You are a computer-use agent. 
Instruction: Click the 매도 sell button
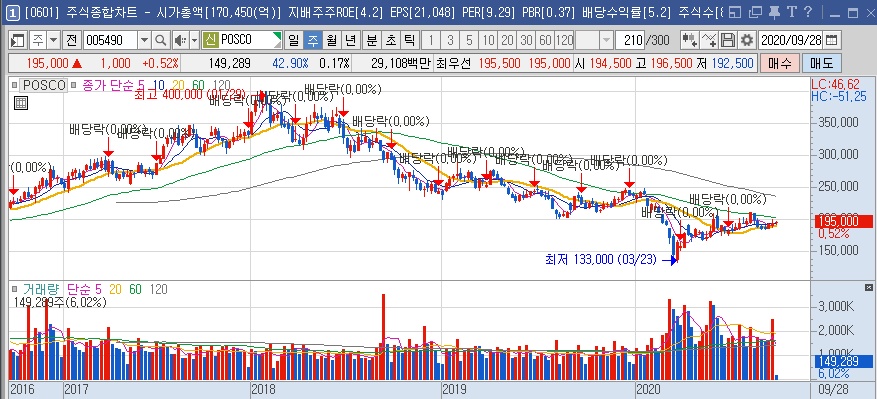click(822, 63)
